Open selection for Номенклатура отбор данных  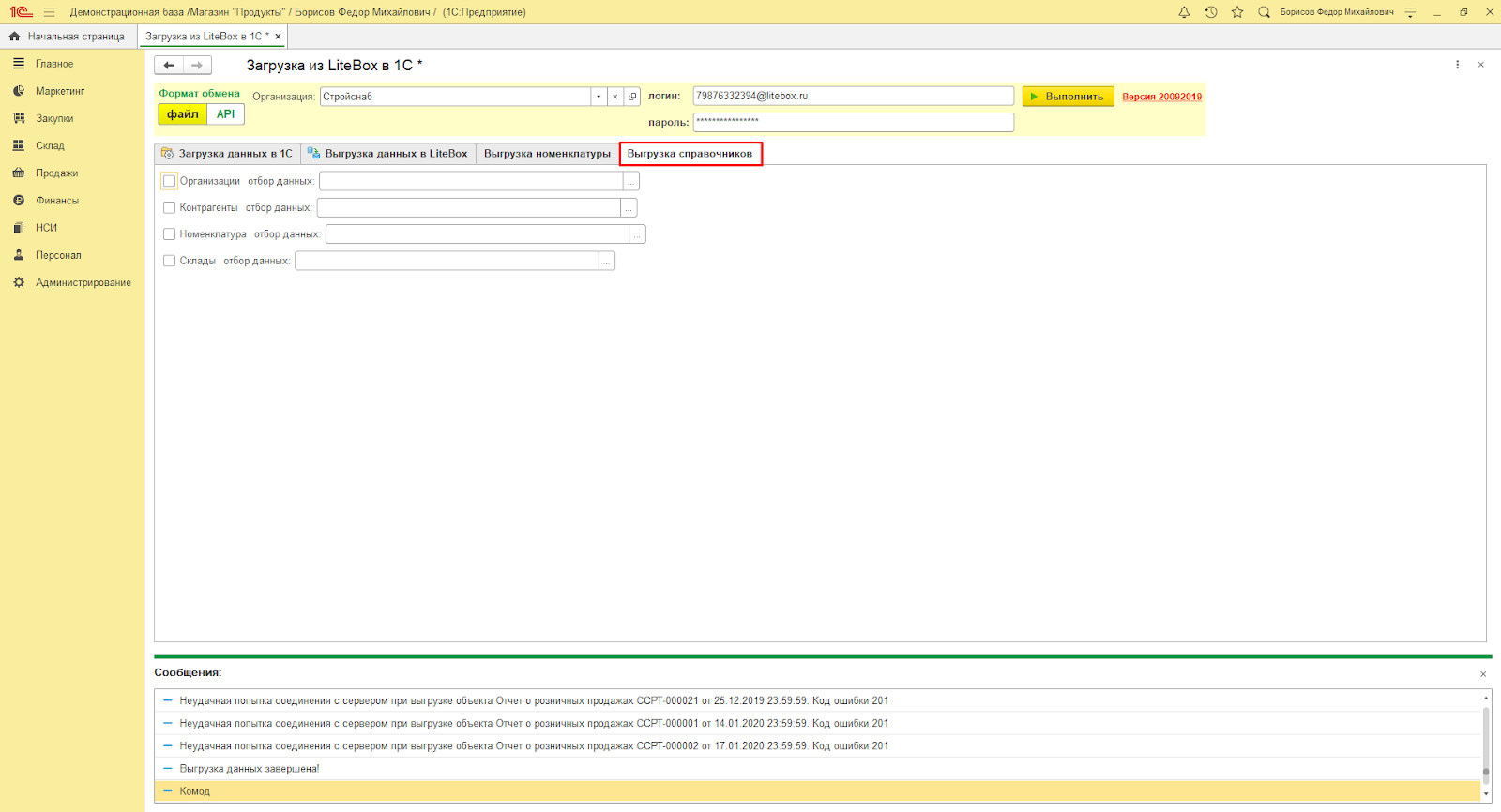click(638, 234)
